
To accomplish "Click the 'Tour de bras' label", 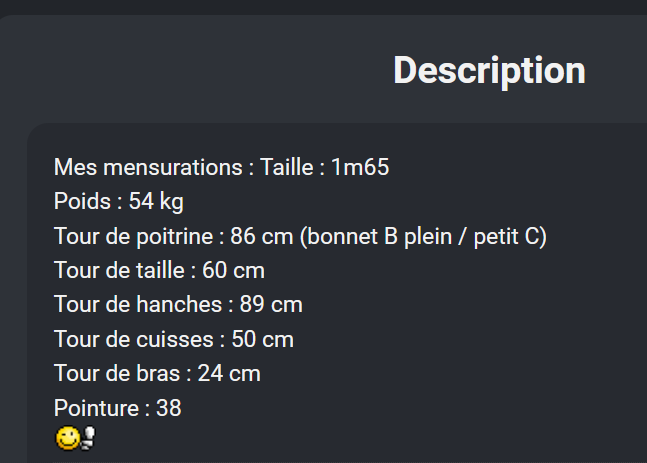I will click(117, 373).
